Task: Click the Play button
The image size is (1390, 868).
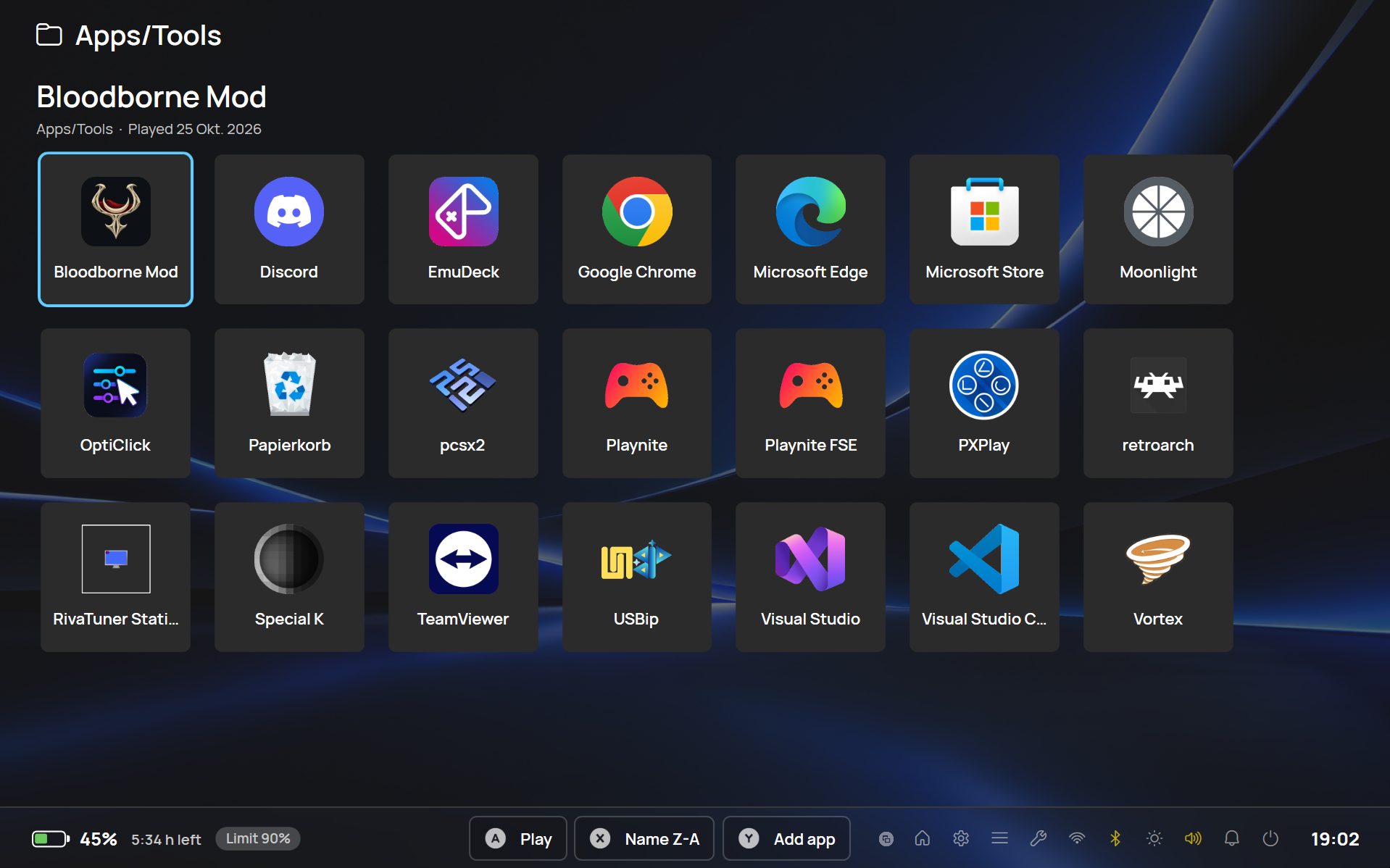Action: tap(518, 838)
